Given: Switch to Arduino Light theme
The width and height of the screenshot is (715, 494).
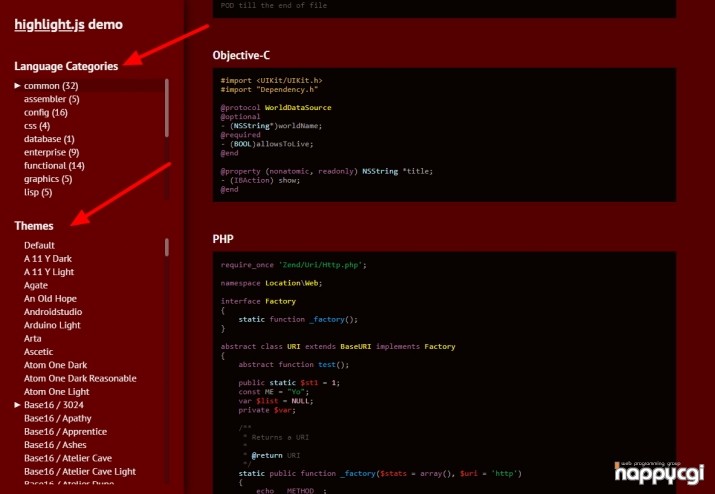Looking at the screenshot, I should [52, 325].
